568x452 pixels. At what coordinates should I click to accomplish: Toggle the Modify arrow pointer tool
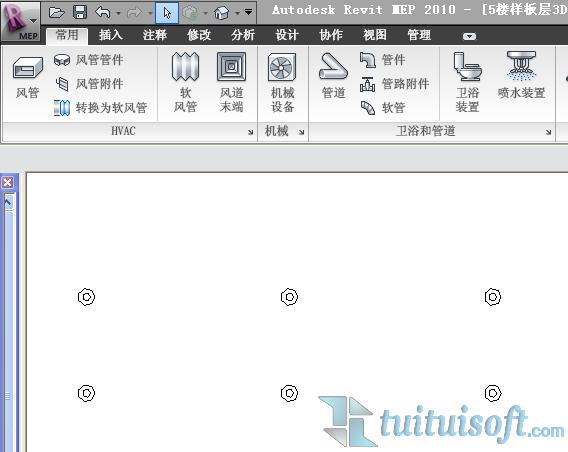(x=167, y=13)
